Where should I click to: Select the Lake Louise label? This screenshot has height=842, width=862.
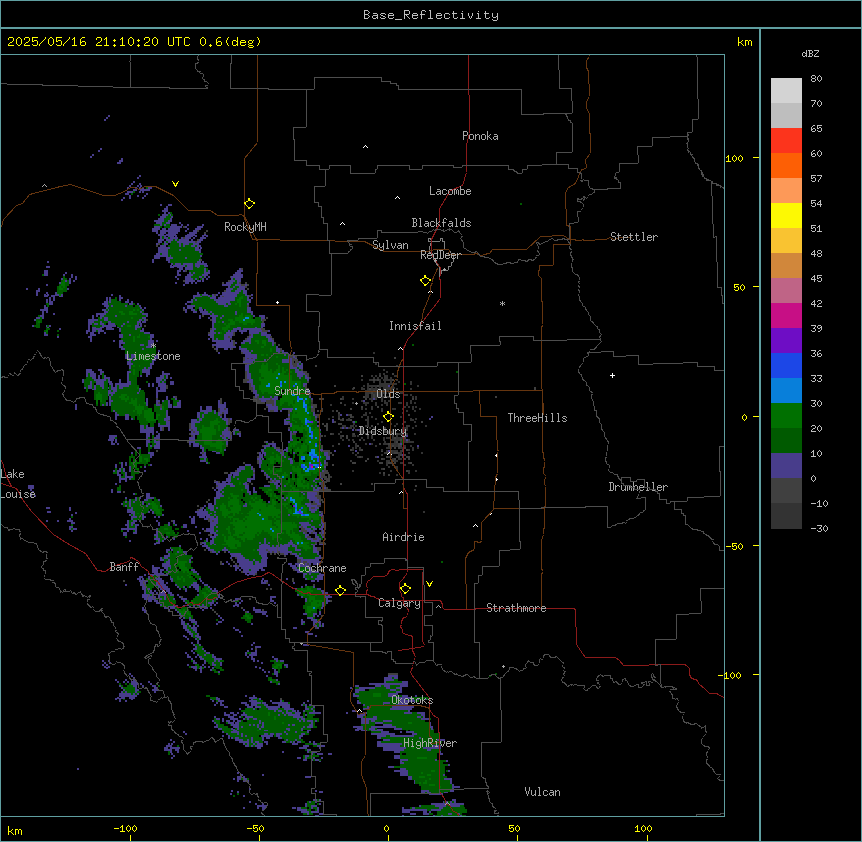click(x=18, y=484)
